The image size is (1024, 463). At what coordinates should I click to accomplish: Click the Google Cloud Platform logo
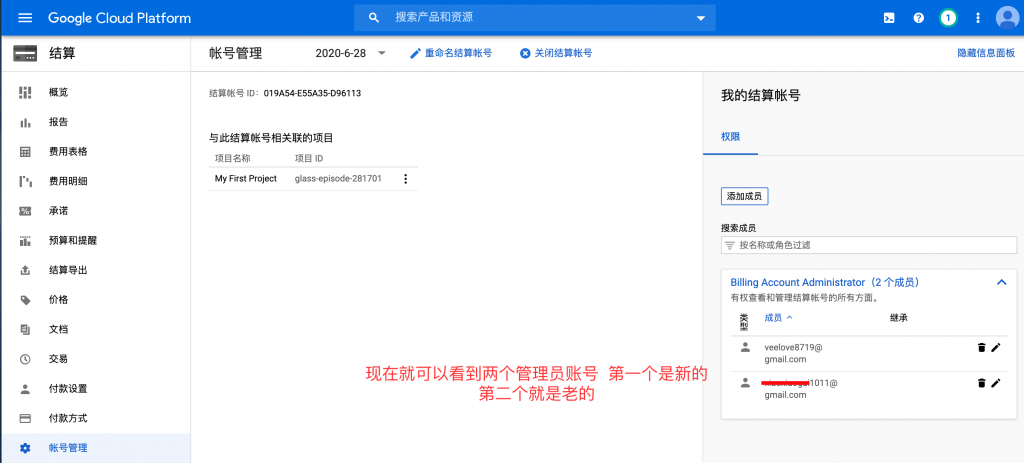120,18
